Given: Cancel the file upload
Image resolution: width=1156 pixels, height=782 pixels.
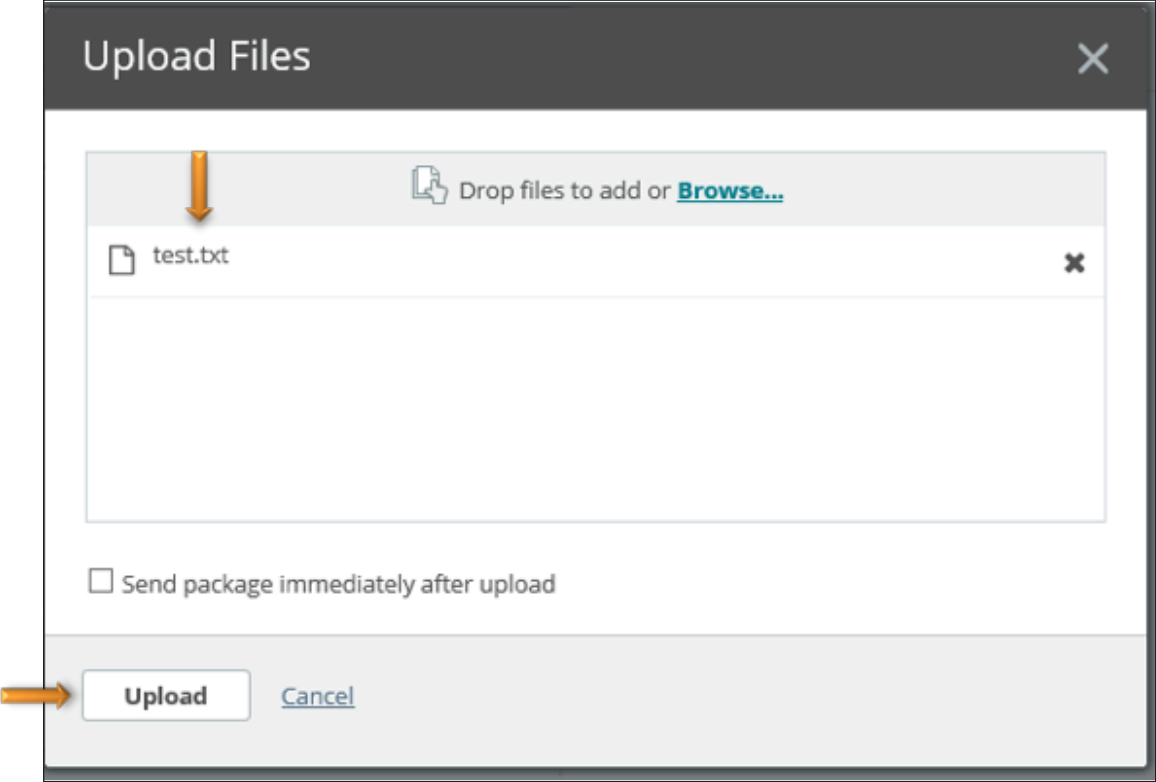Looking at the screenshot, I should pos(318,696).
